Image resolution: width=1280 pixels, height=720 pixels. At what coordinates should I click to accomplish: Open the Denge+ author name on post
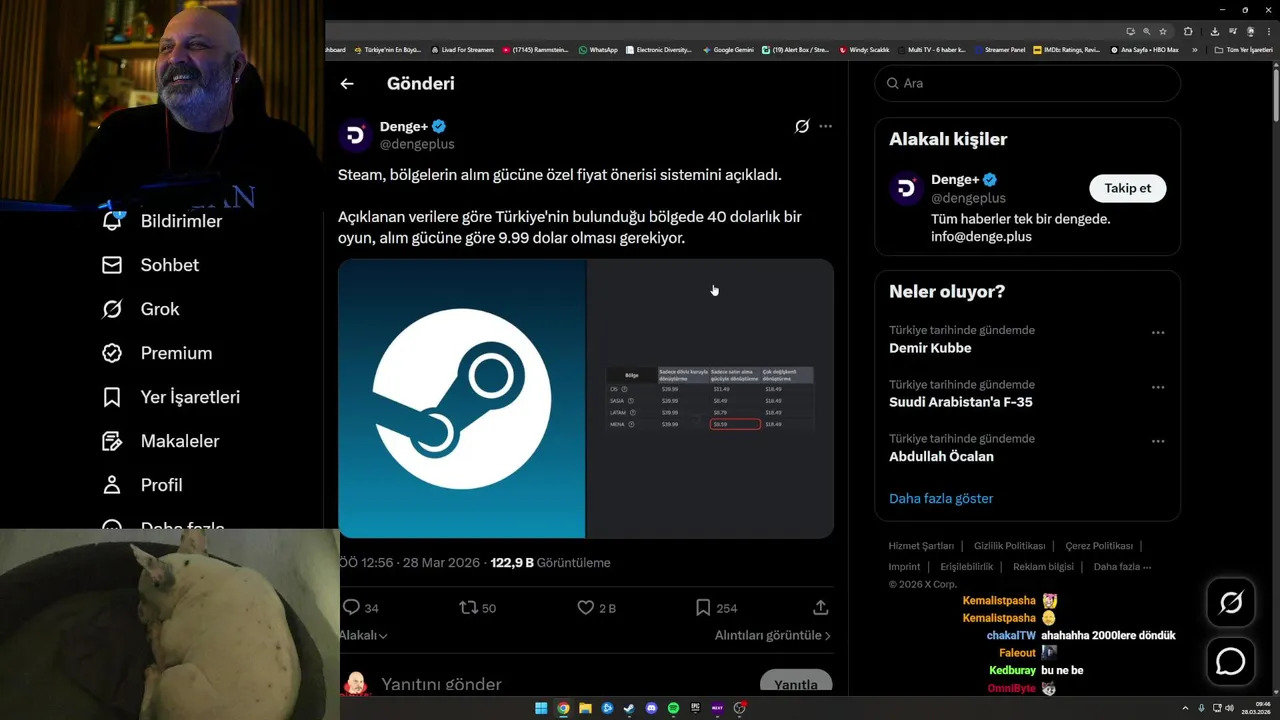pyautogui.click(x=404, y=127)
